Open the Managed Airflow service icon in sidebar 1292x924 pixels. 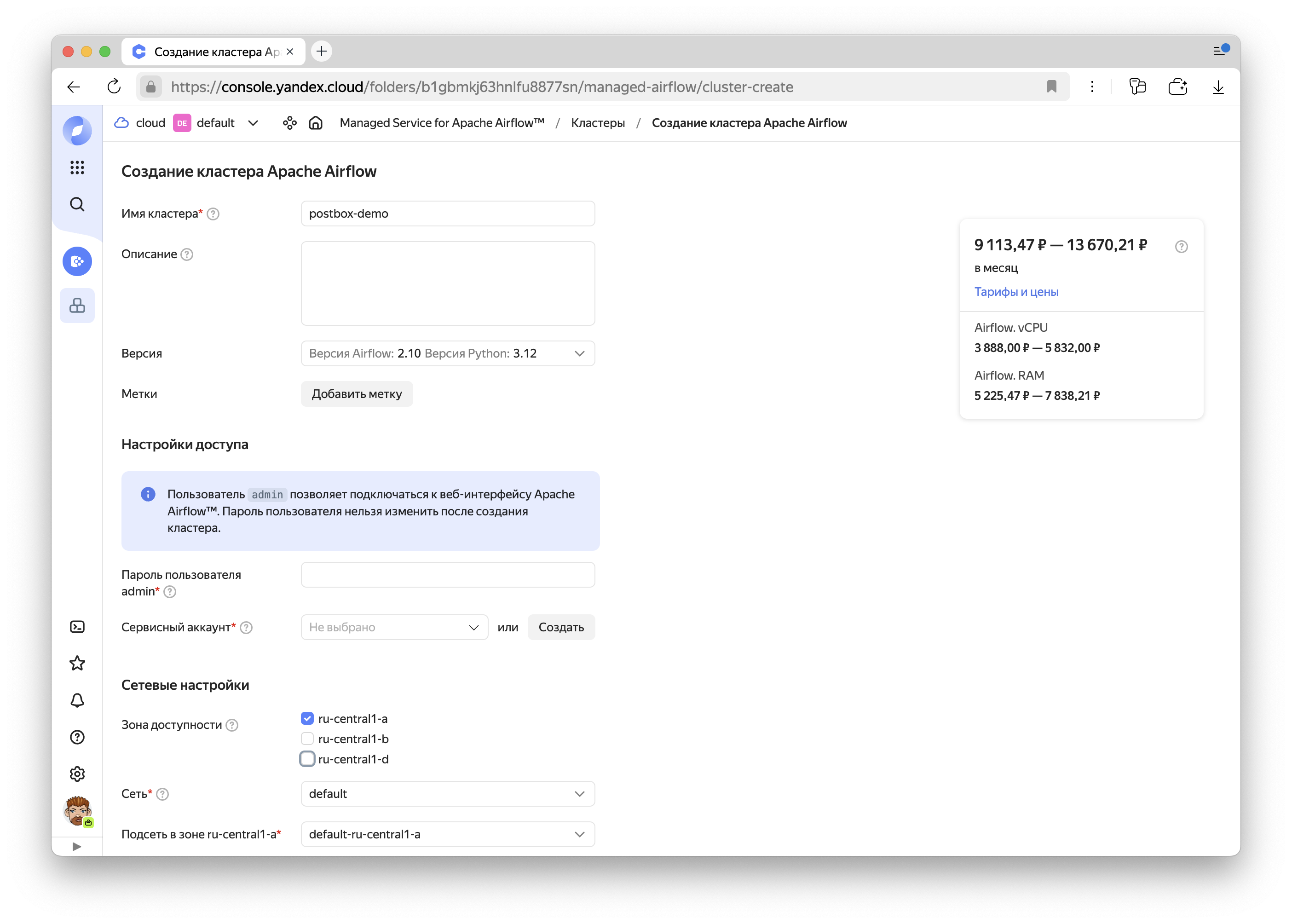(x=77, y=261)
